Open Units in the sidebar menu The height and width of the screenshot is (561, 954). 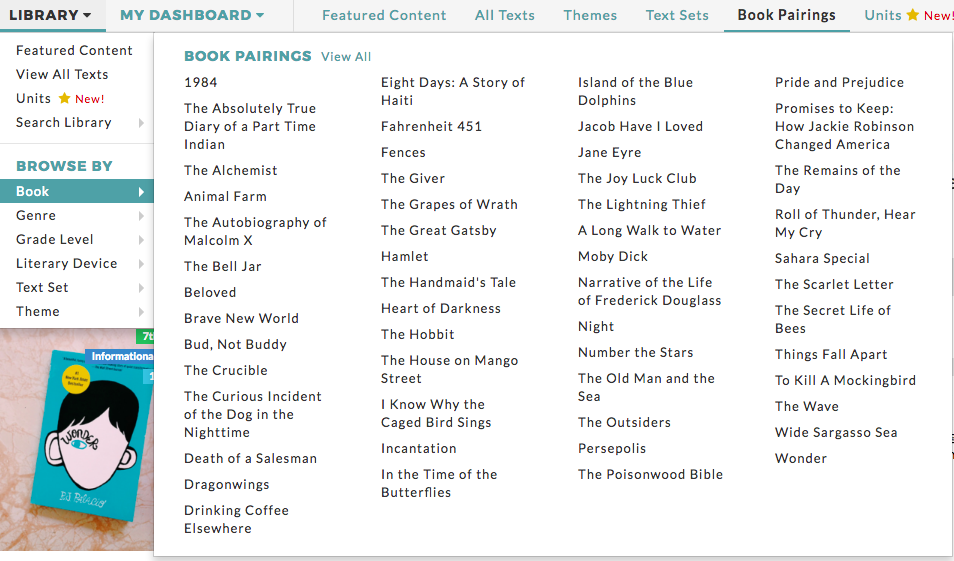click(33, 99)
